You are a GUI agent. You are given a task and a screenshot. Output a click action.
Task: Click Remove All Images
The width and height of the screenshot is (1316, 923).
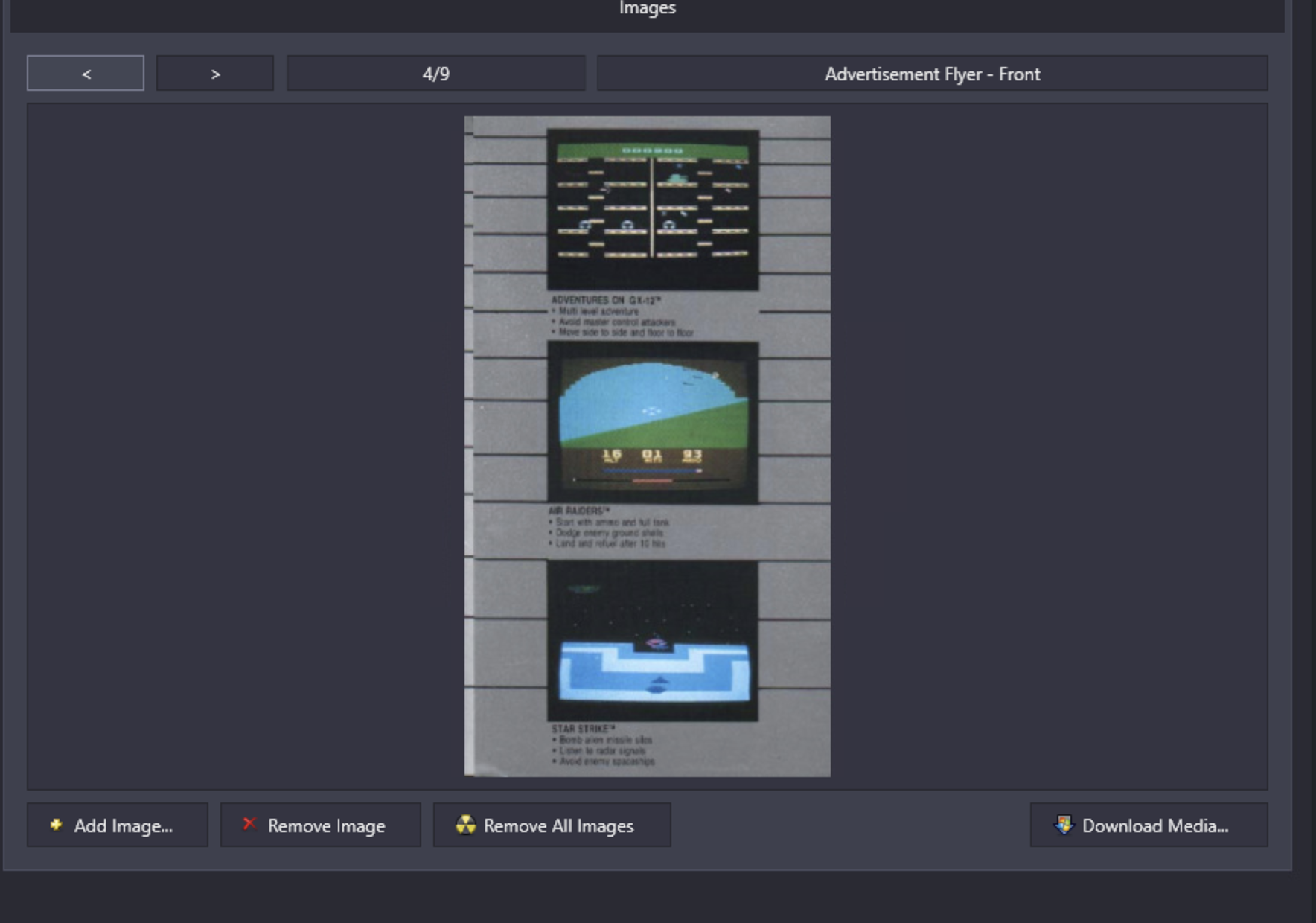click(552, 825)
